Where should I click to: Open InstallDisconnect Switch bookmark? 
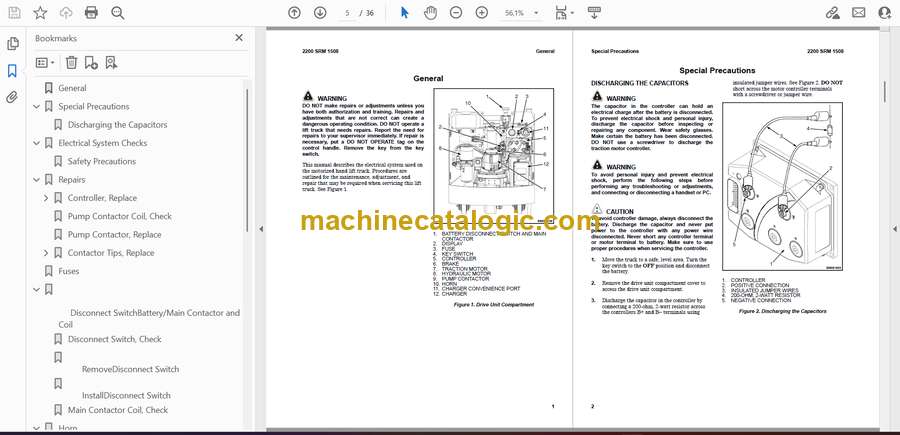click(x=126, y=395)
